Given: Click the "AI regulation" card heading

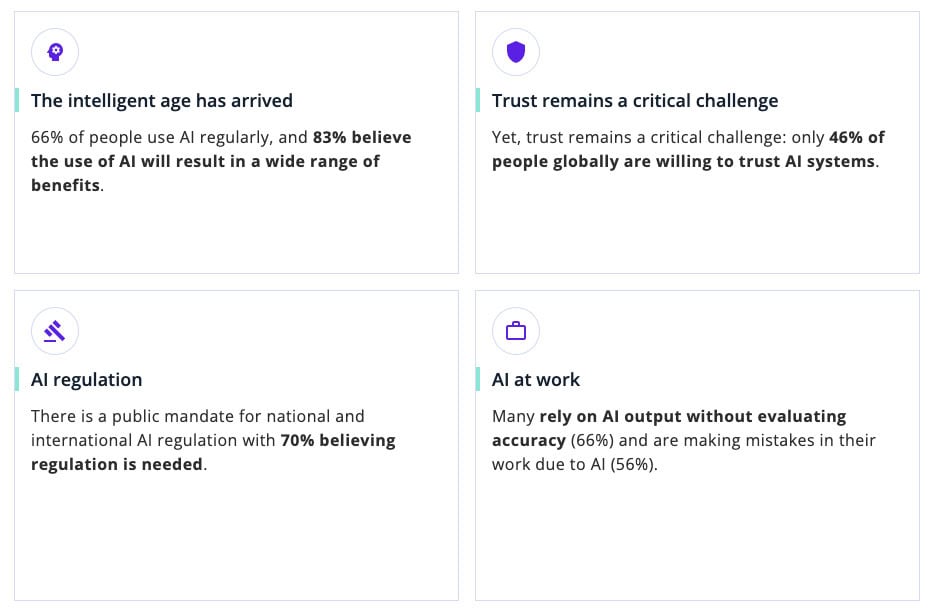Looking at the screenshot, I should [x=87, y=379].
